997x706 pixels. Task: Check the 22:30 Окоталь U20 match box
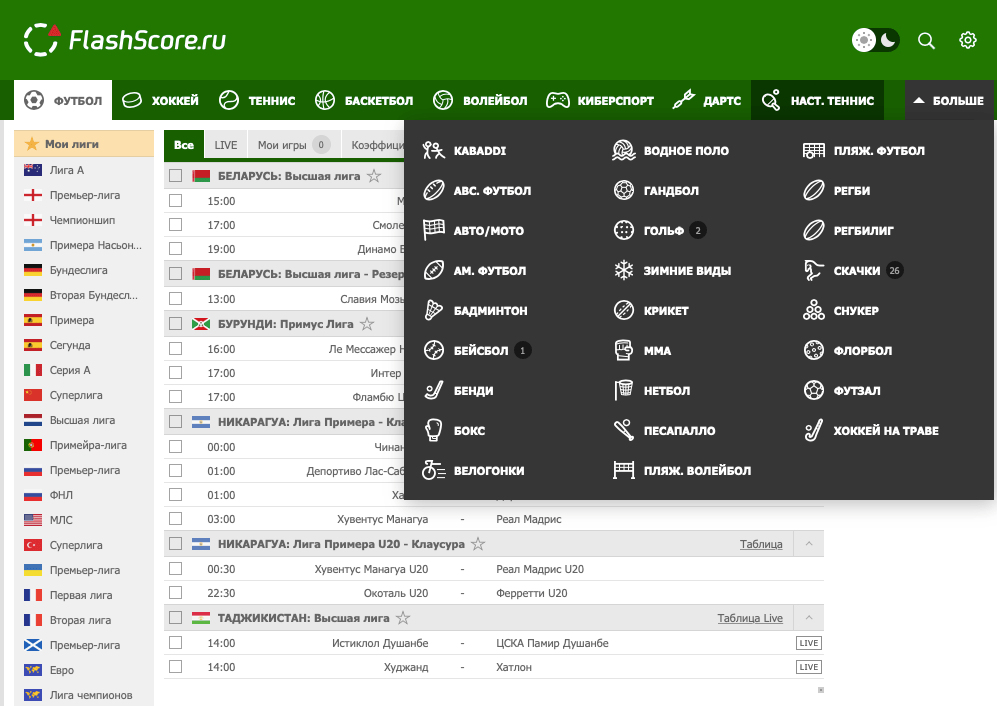click(176, 593)
